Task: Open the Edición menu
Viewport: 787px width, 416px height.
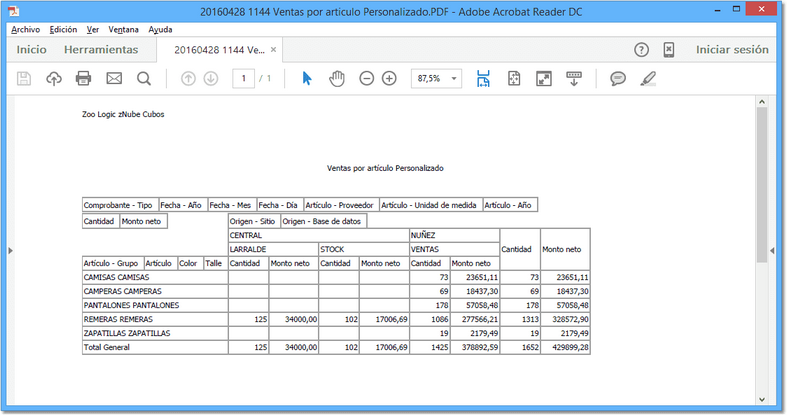Action: coord(63,30)
